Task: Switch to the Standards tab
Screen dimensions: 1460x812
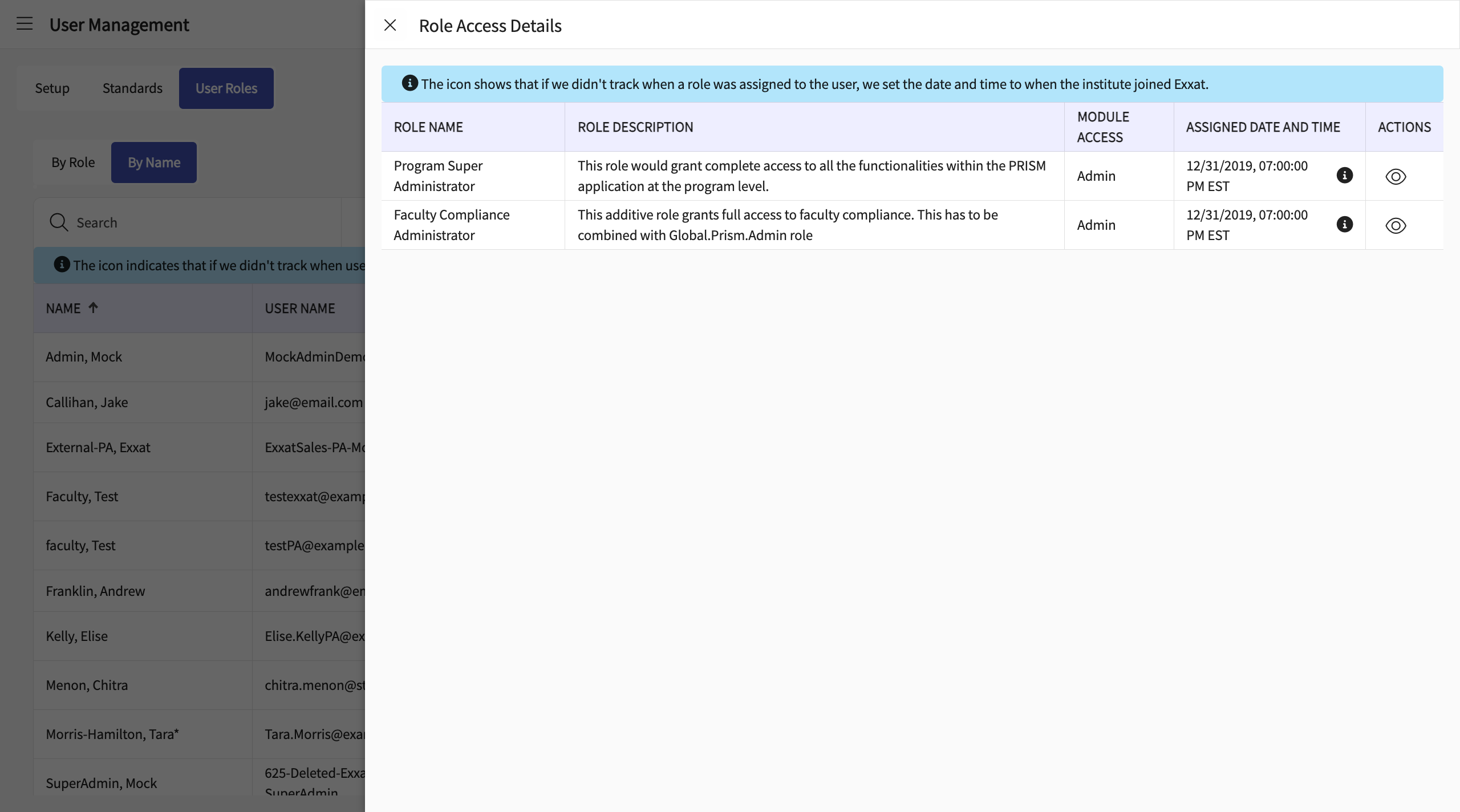Action: pyautogui.click(x=132, y=88)
